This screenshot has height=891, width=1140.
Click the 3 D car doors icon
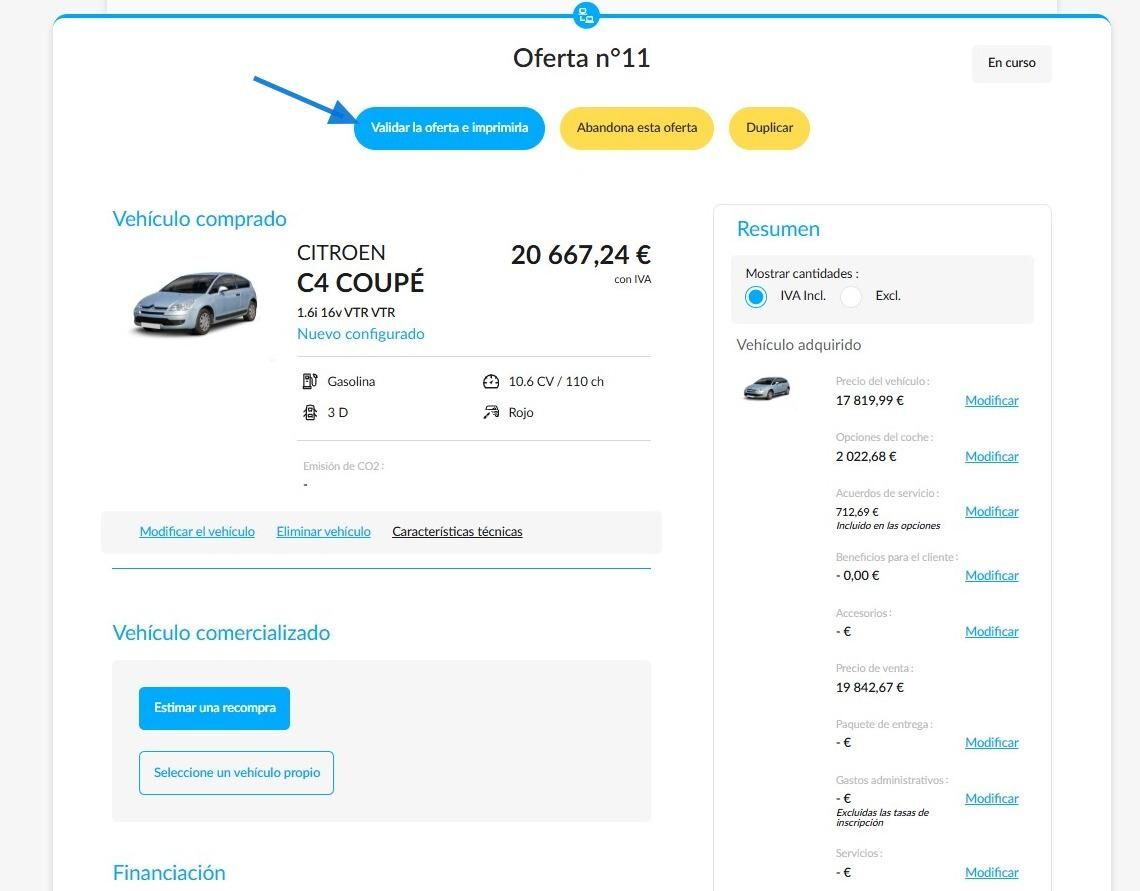[310, 412]
